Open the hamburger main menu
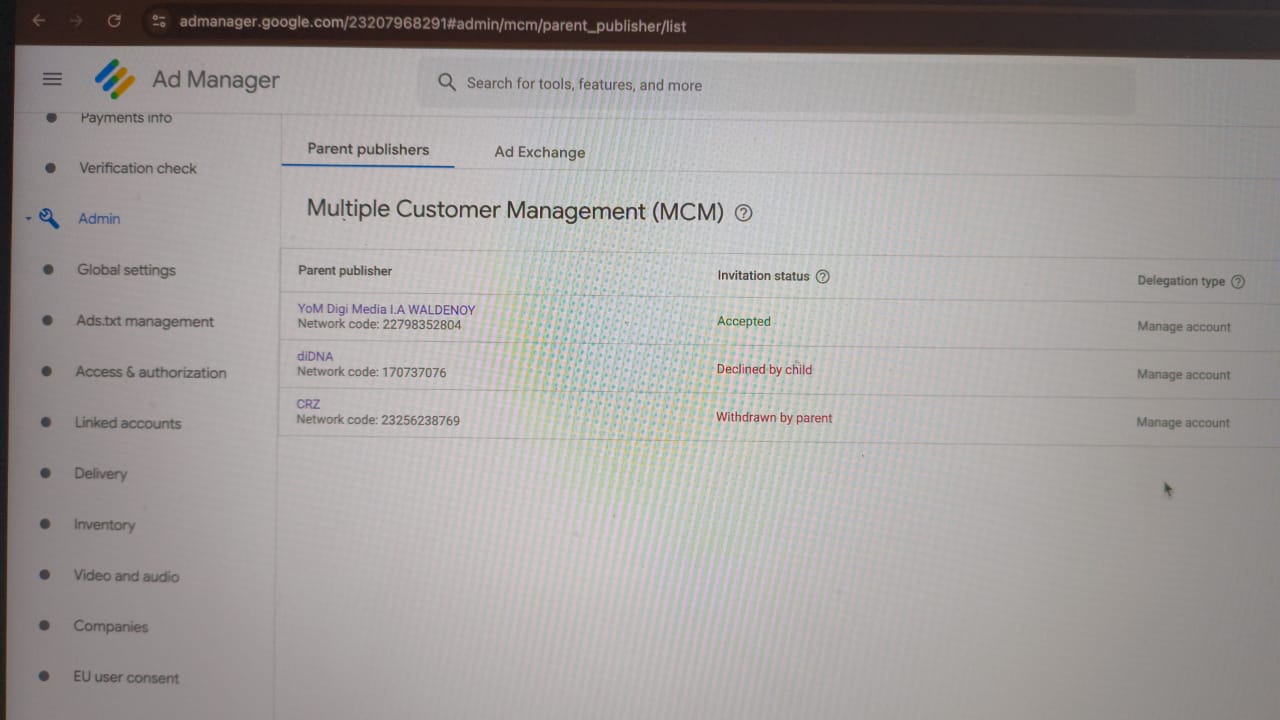This screenshot has width=1280, height=720. [52, 79]
